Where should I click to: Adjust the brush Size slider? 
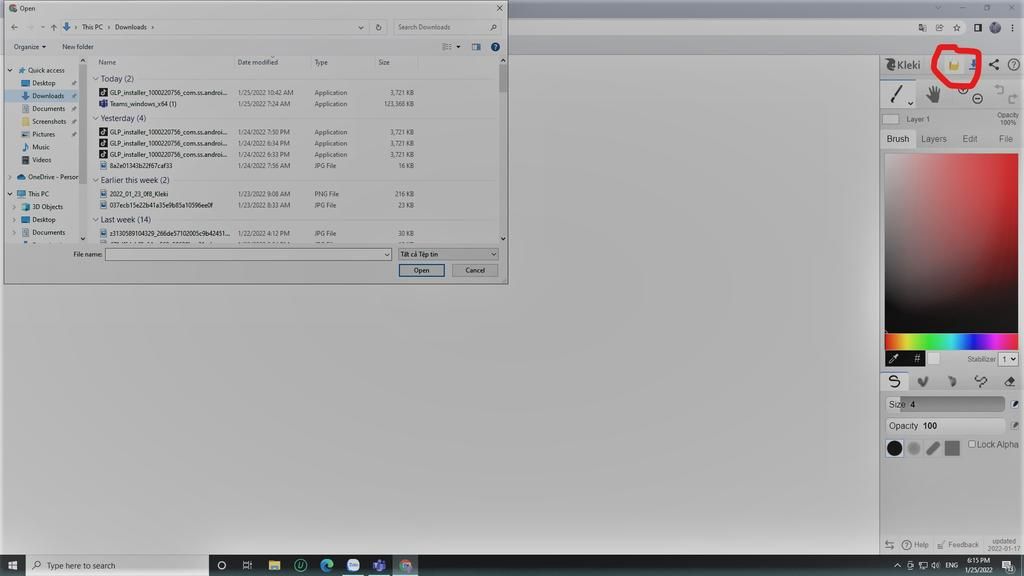click(x=945, y=404)
